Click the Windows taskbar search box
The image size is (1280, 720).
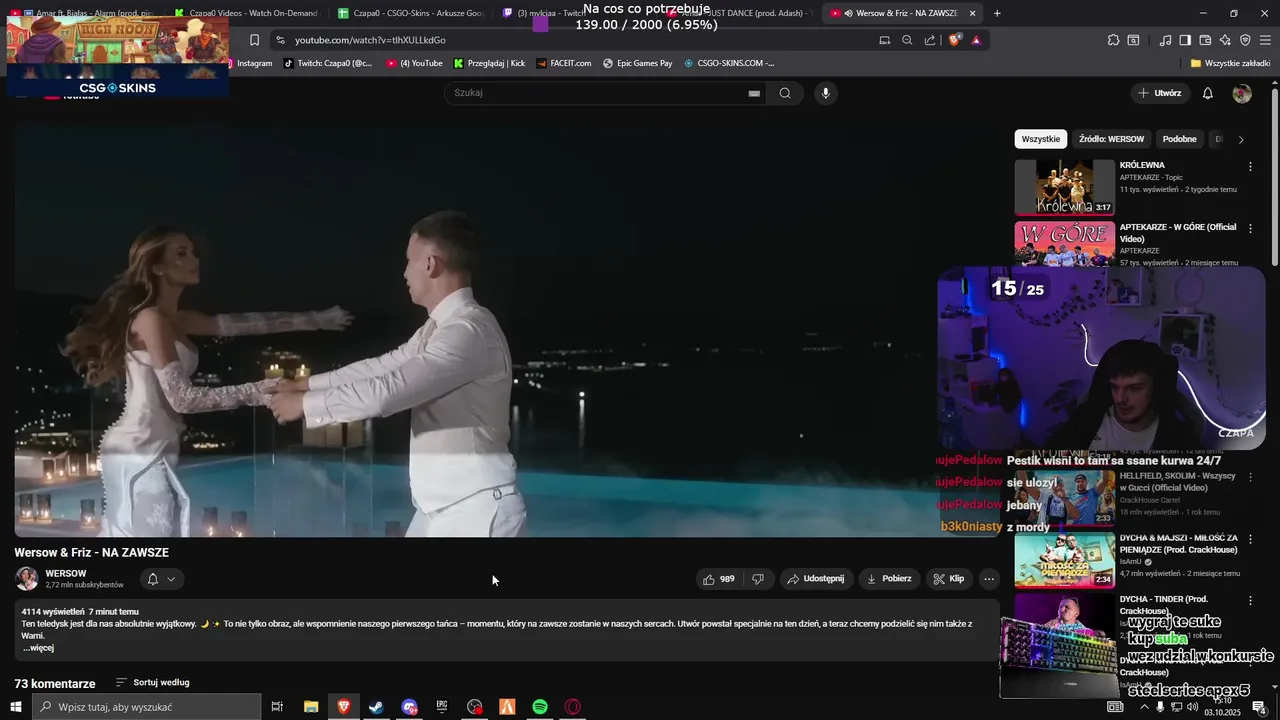pos(147,707)
